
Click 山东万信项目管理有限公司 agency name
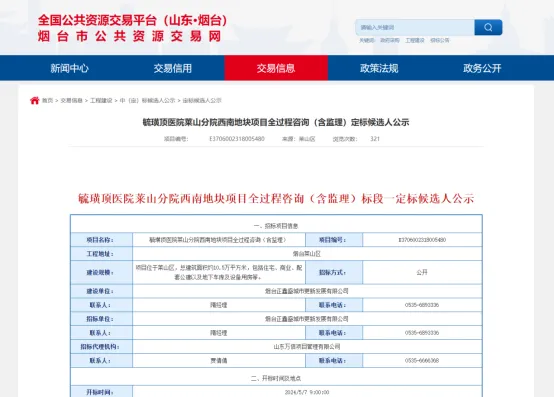tap(307, 346)
